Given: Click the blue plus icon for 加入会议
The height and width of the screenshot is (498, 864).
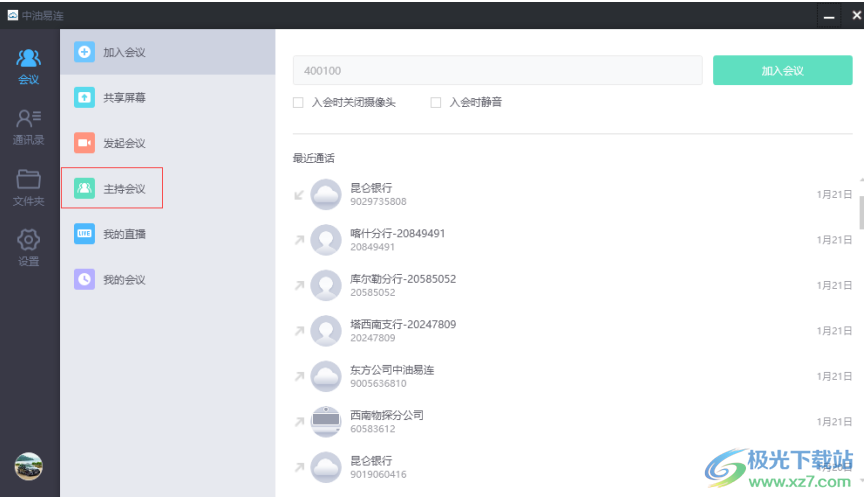Looking at the screenshot, I should 84,52.
